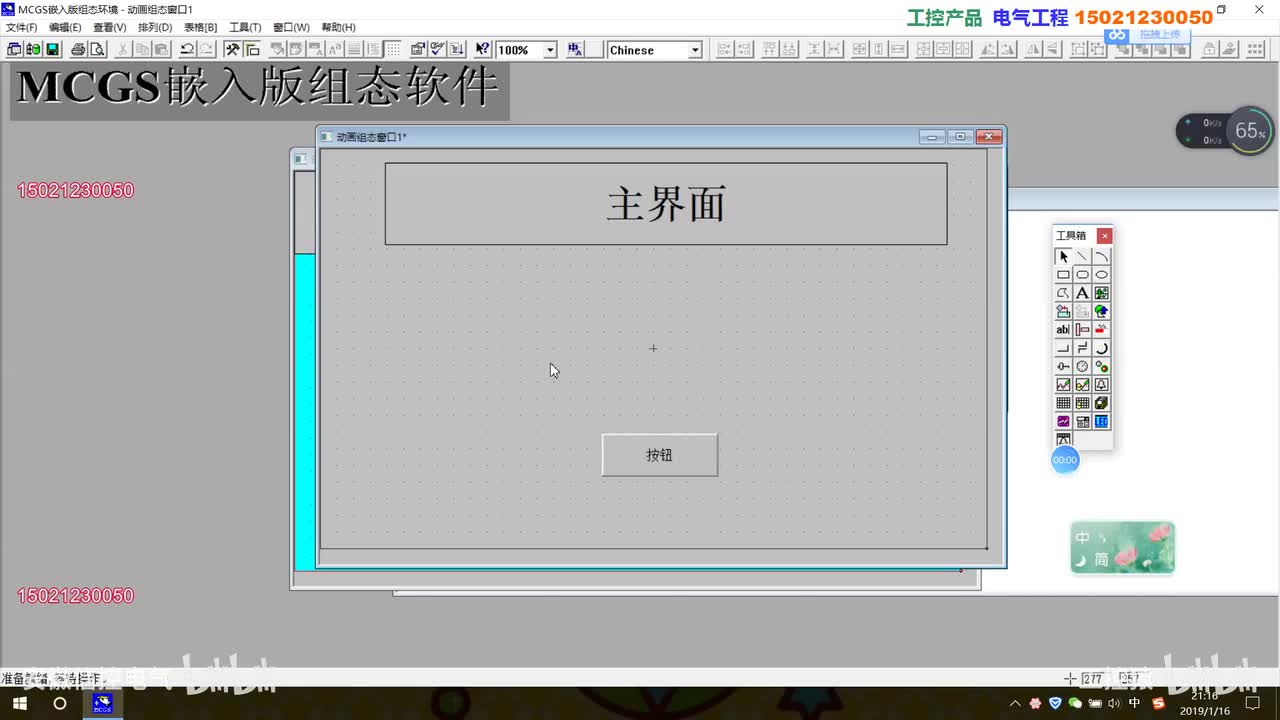
Task: Click the Sogou input S tray icon
Action: (x=1158, y=704)
